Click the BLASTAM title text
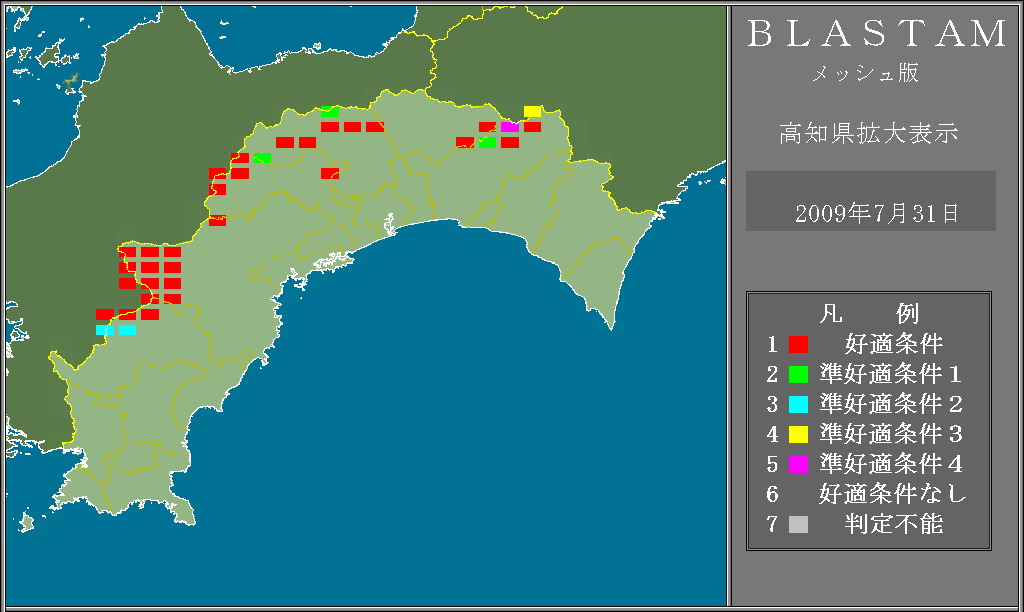The width and height of the screenshot is (1024, 612). (x=877, y=34)
